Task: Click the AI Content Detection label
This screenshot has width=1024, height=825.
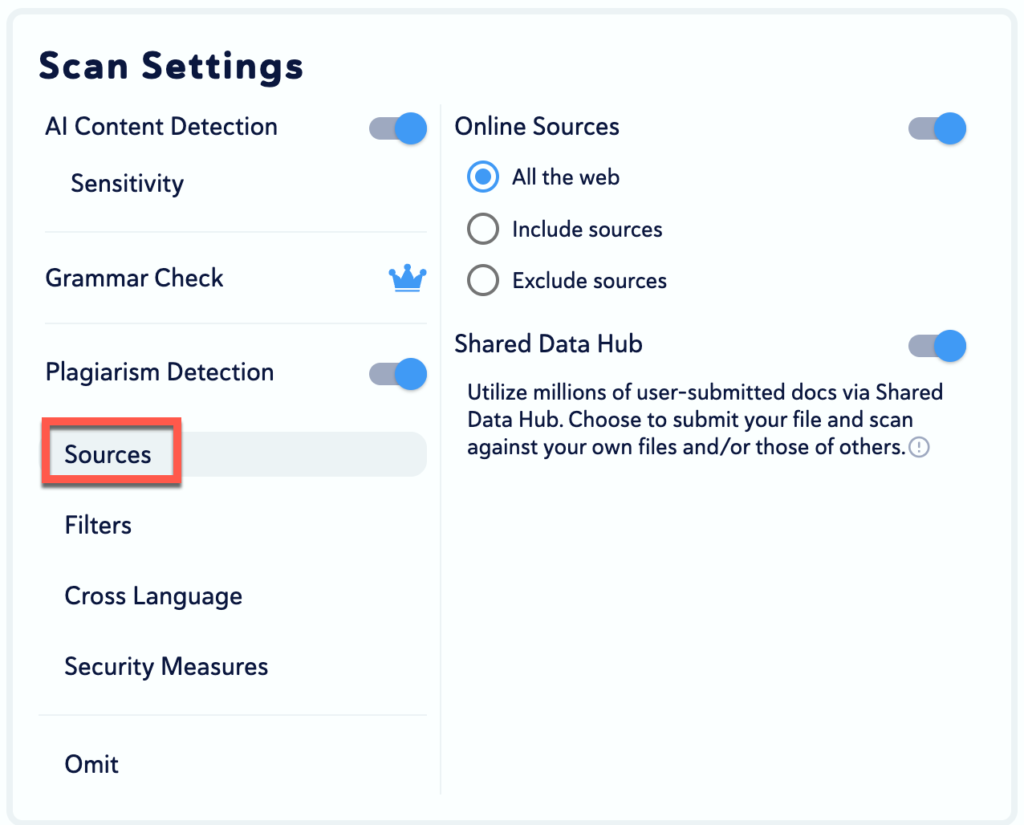Action: pyautogui.click(x=161, y=127)
